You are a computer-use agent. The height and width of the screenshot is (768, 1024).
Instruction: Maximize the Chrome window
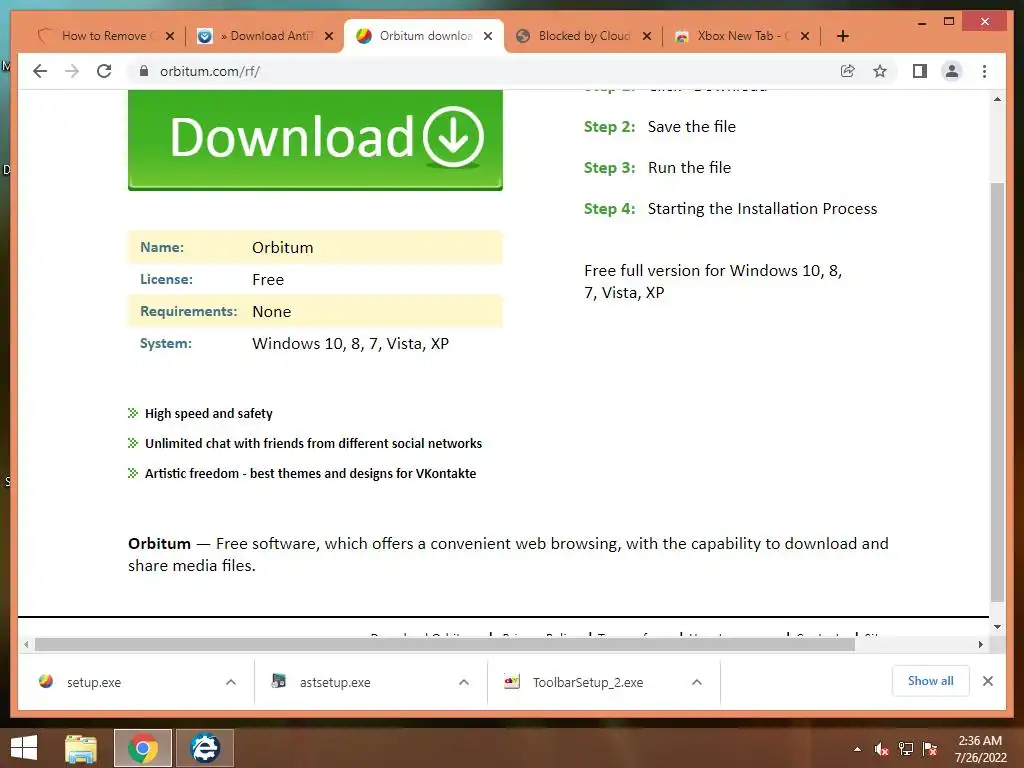[x=949, y=22]
